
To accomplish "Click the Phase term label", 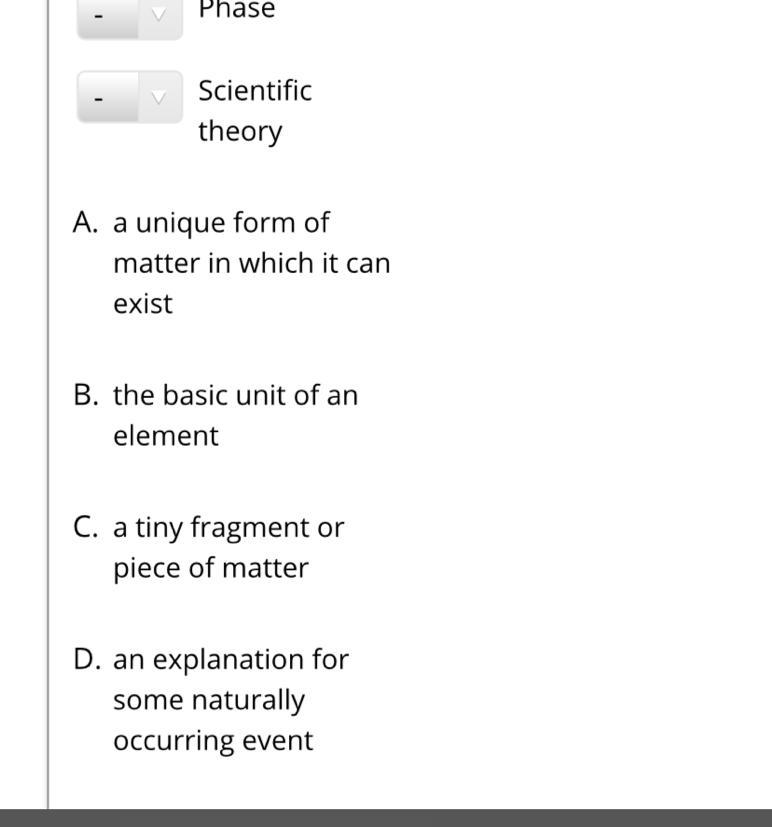I will pos(237,9).
